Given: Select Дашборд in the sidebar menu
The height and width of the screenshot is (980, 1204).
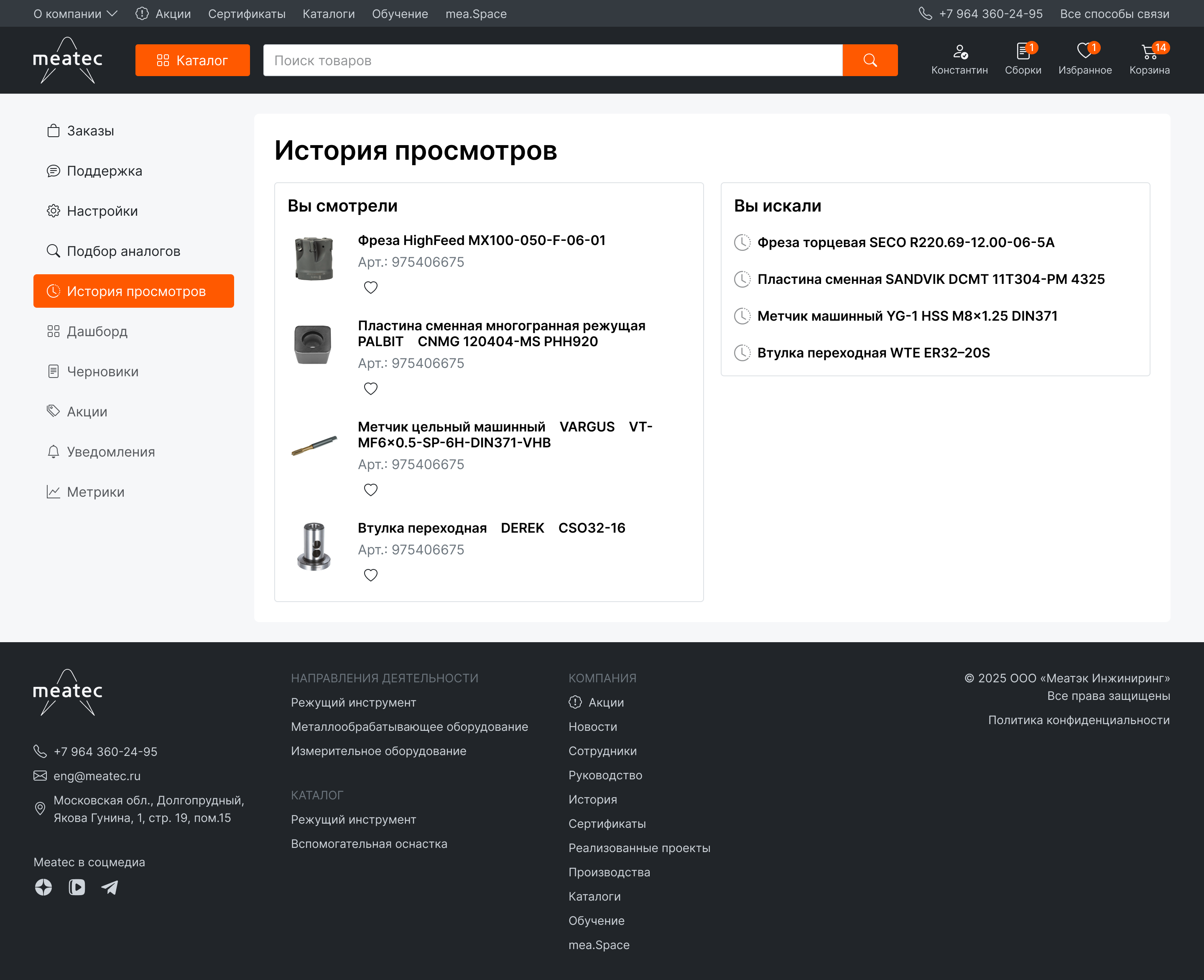Looking at the screenshot, I should pyautogui.click(x=97, y=332).
